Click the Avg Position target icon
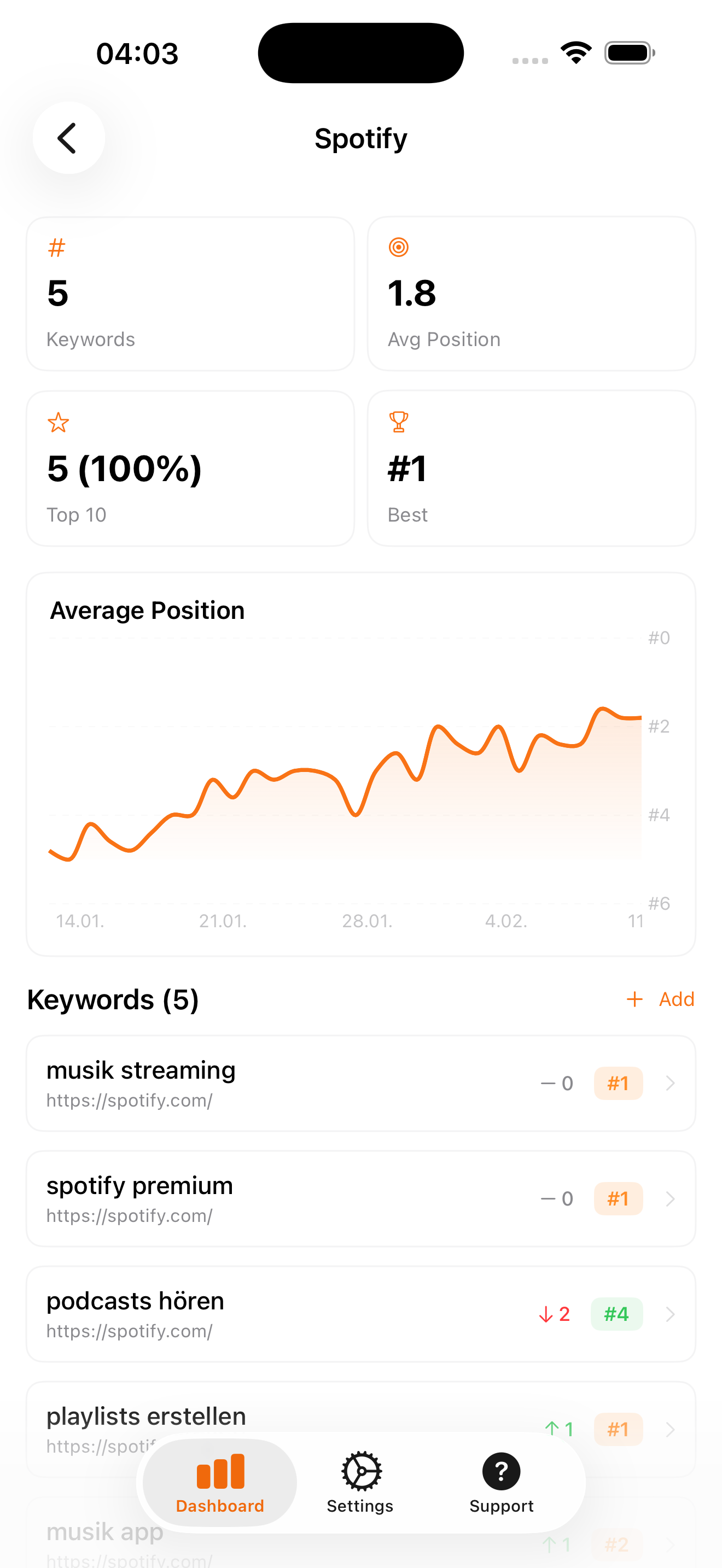The height and width of the screenshot is (1568, 722). 398,247
